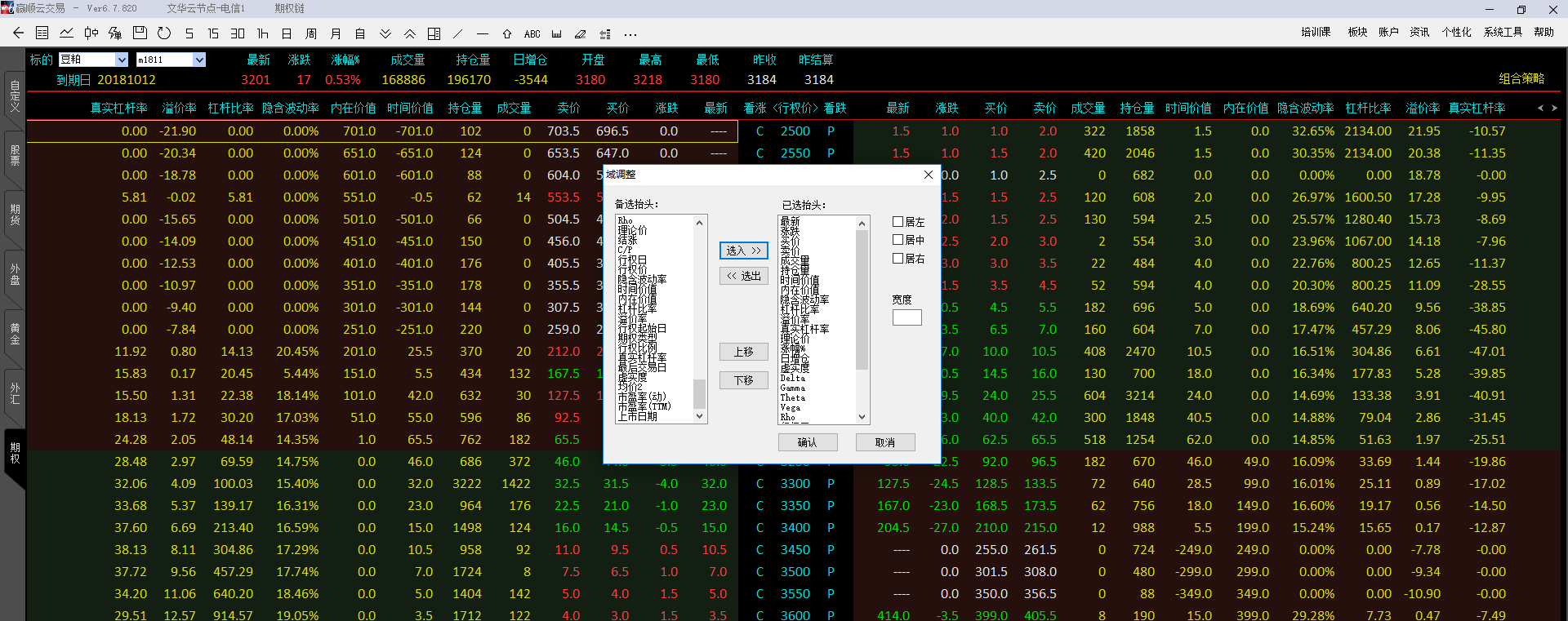Open the candlestick chart view icon

coord(91,33)
